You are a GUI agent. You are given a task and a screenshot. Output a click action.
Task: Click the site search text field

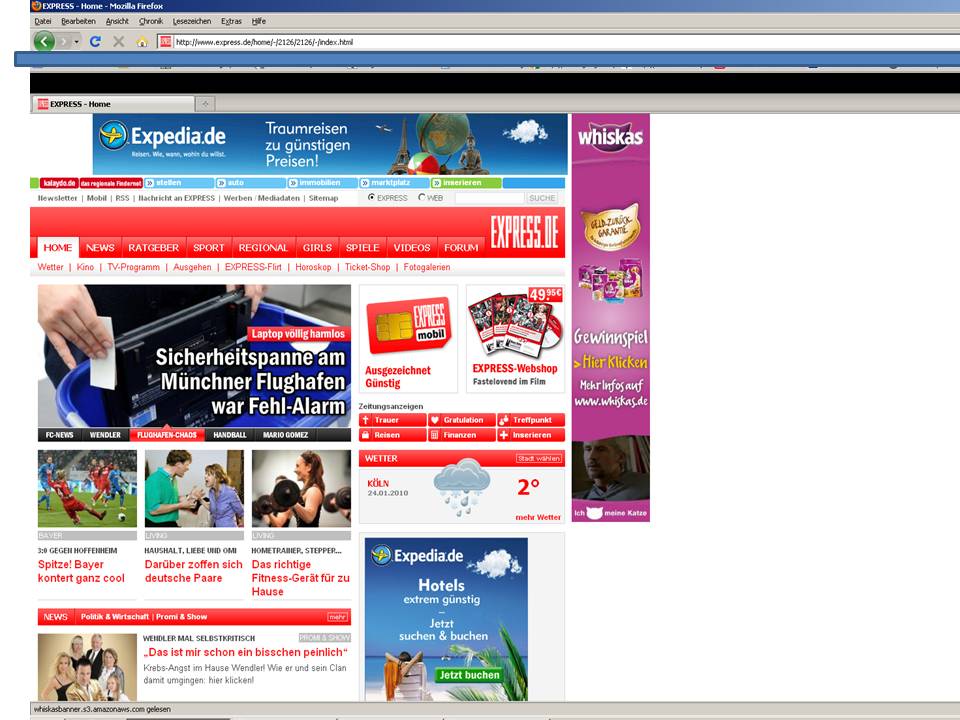pyautogui.click(x=489, y=198)
